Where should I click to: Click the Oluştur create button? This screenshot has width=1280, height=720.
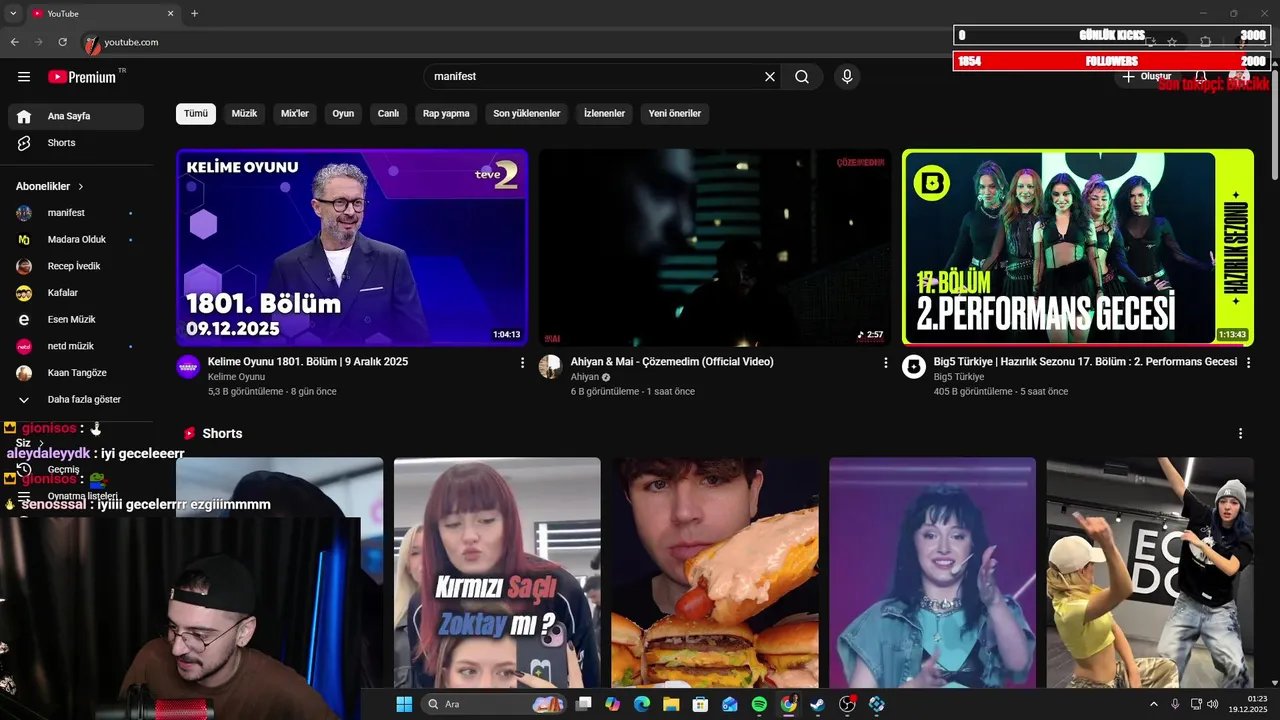(x=1148, y=77)
